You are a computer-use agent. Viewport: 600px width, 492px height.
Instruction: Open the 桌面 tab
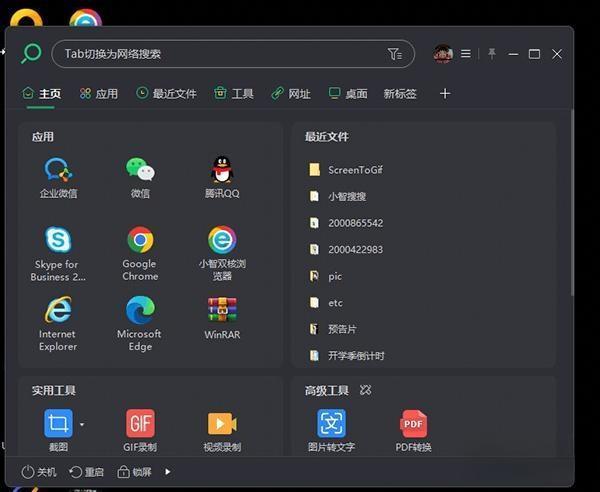pyautogui.click(x=348, y=93)
